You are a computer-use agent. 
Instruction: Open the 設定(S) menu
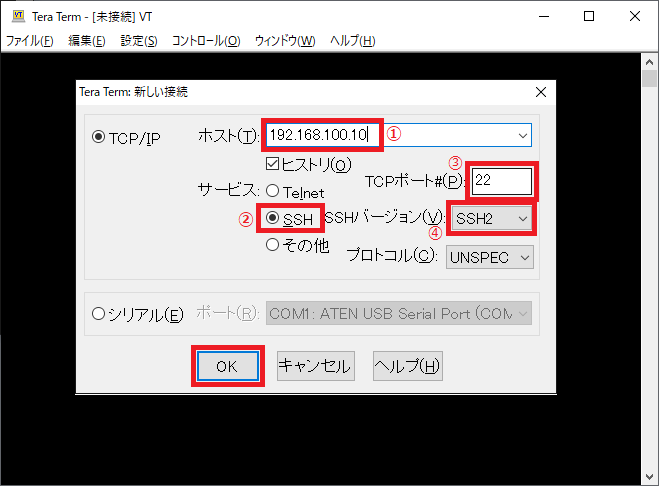[x=139, y=41]
